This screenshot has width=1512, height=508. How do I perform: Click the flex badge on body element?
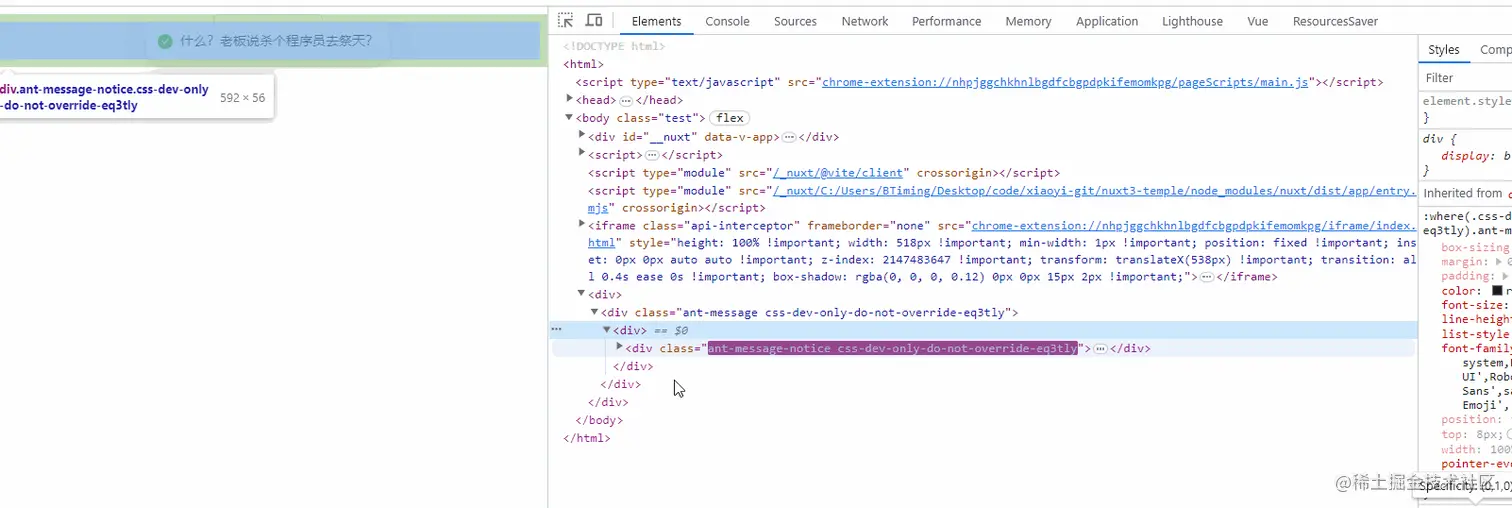pyautogui.click(x=730, y=118)
